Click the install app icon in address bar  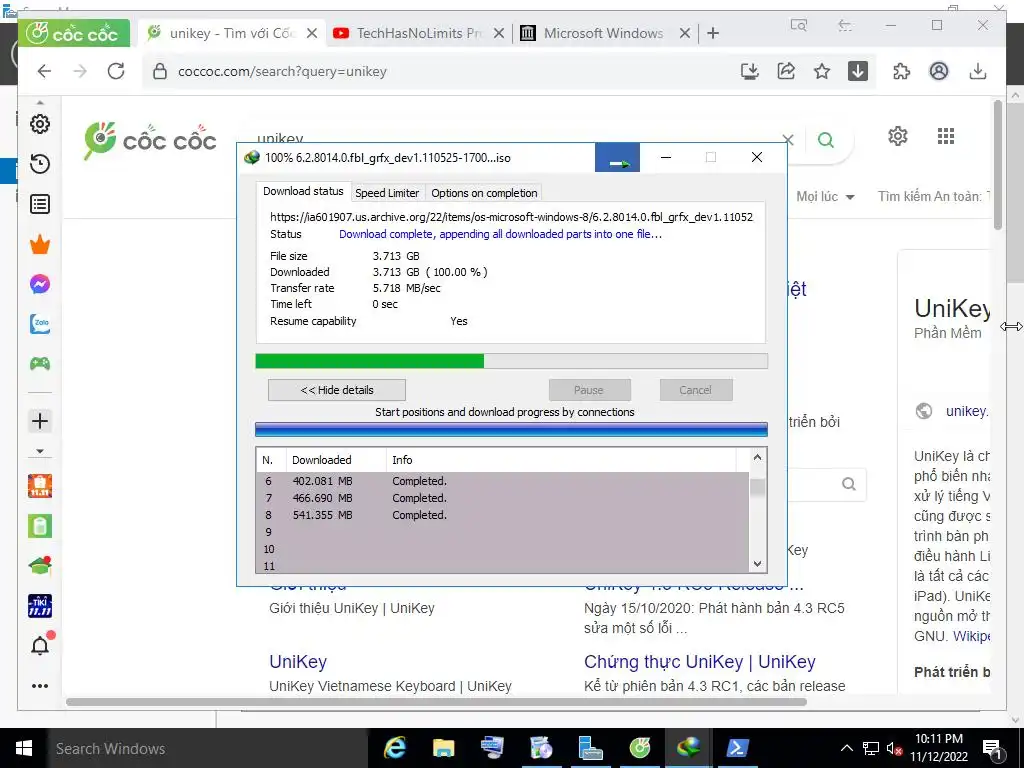750,71
